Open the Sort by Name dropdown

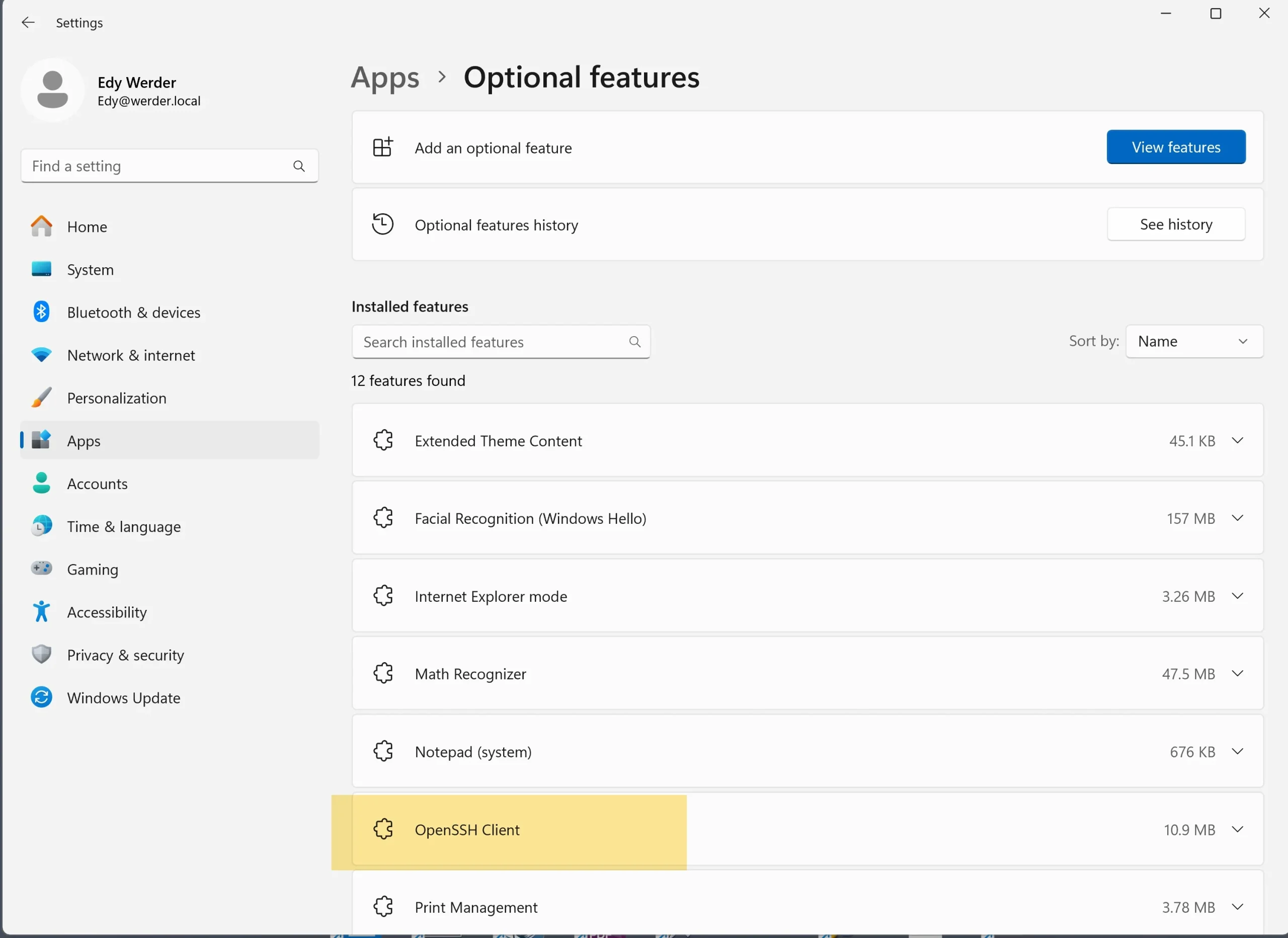(x=1194, y=342)
